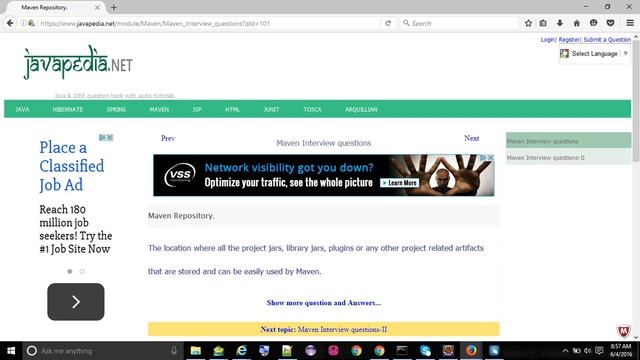Go to the Prev question
The width and height of the screenshot is (640, 360).
(x=168, y=138)
